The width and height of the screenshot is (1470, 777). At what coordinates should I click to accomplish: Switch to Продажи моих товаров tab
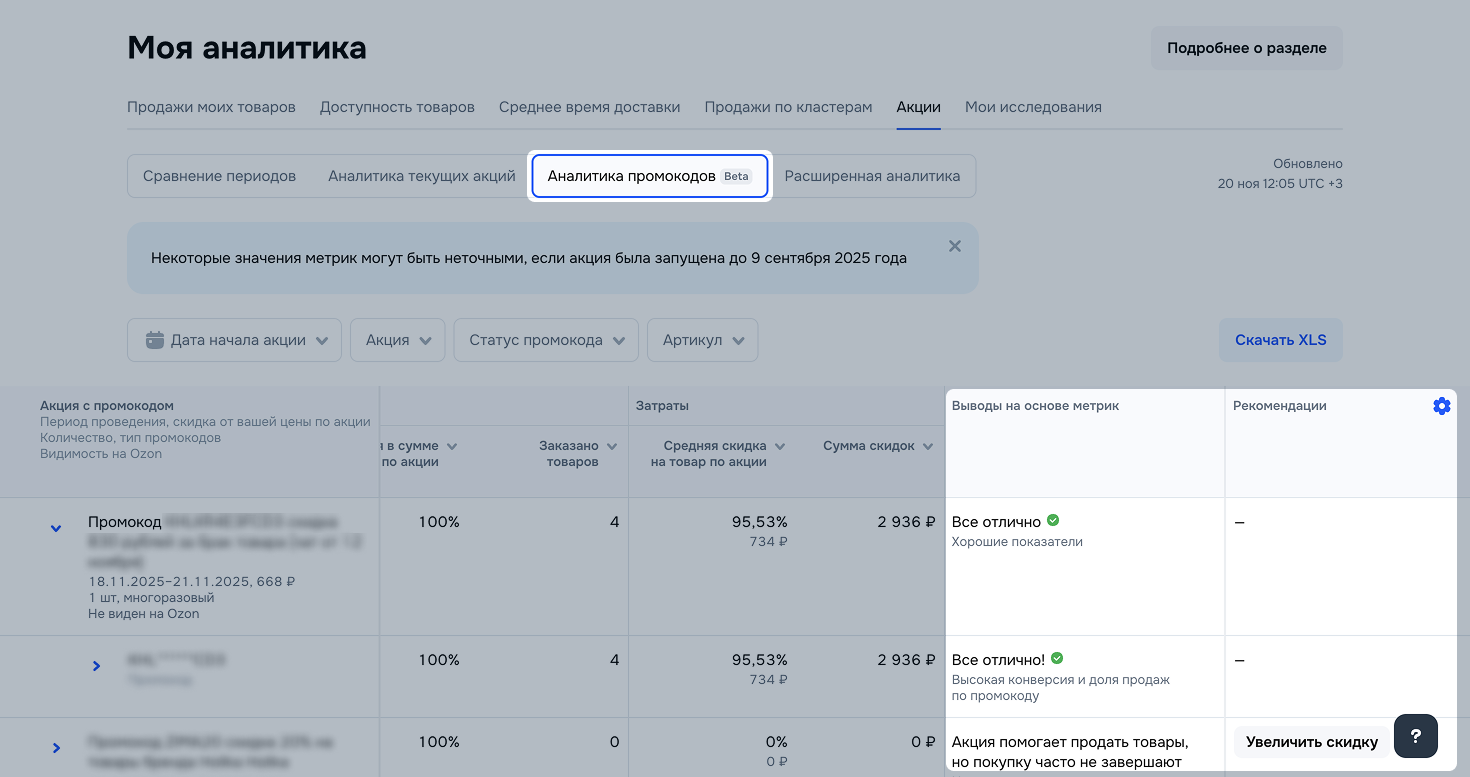(211, 107)
